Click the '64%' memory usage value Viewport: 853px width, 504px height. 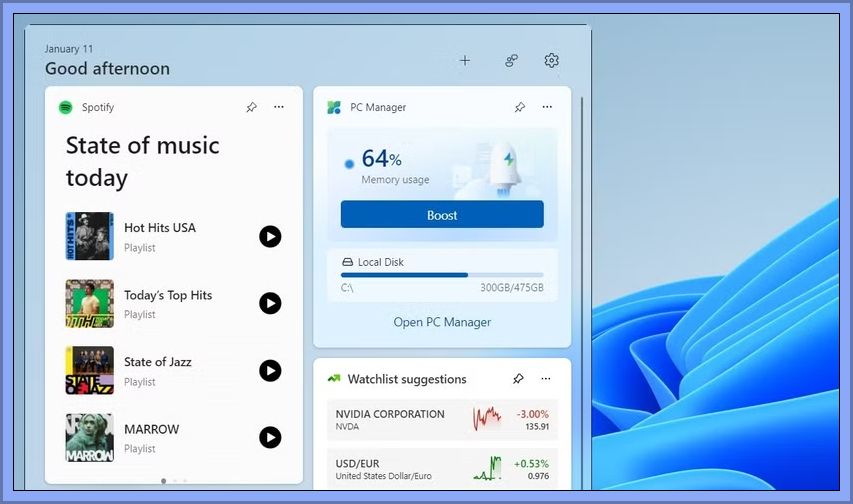click(381, 158)
